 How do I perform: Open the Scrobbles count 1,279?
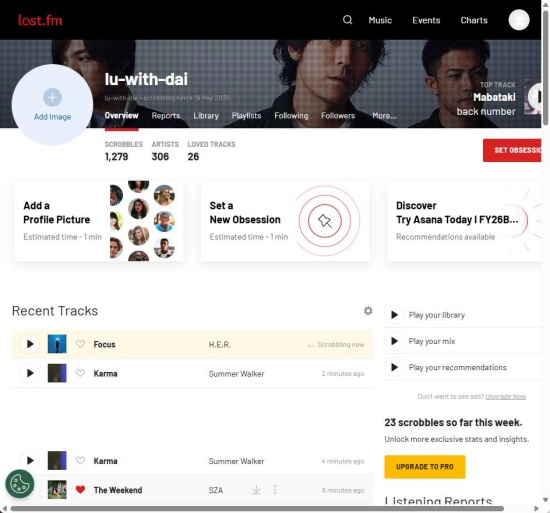point(116,156)
